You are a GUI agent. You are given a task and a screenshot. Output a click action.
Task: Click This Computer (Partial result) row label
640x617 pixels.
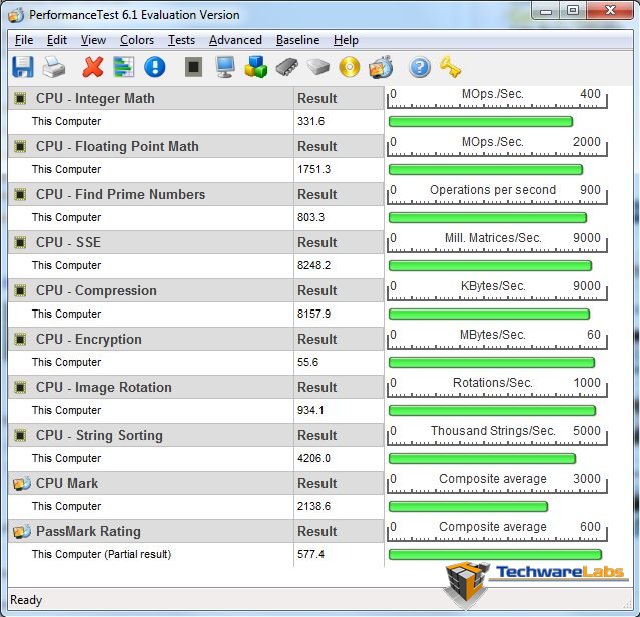point(102,554)
